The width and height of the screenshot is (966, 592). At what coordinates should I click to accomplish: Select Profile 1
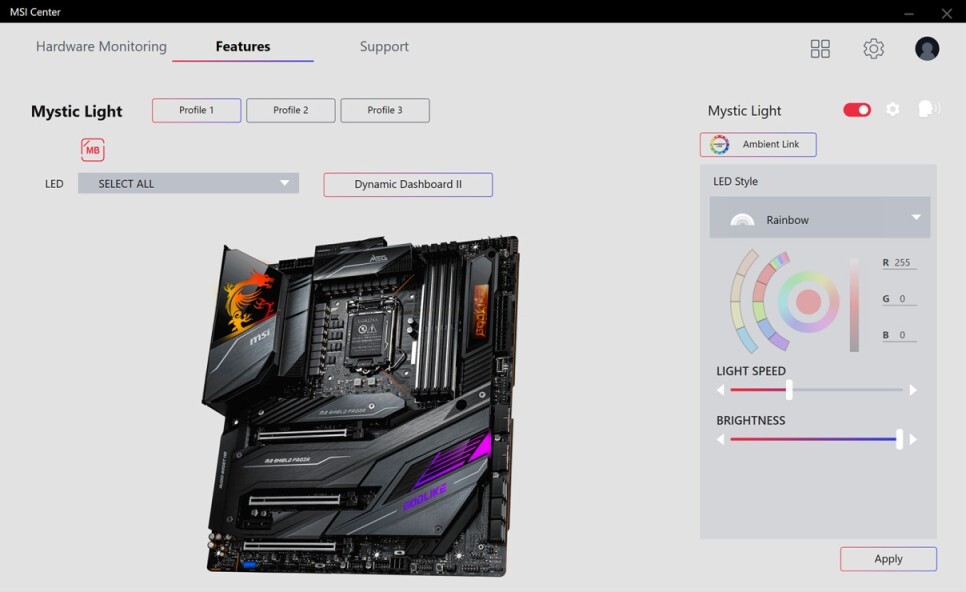[x=197, y=110]
